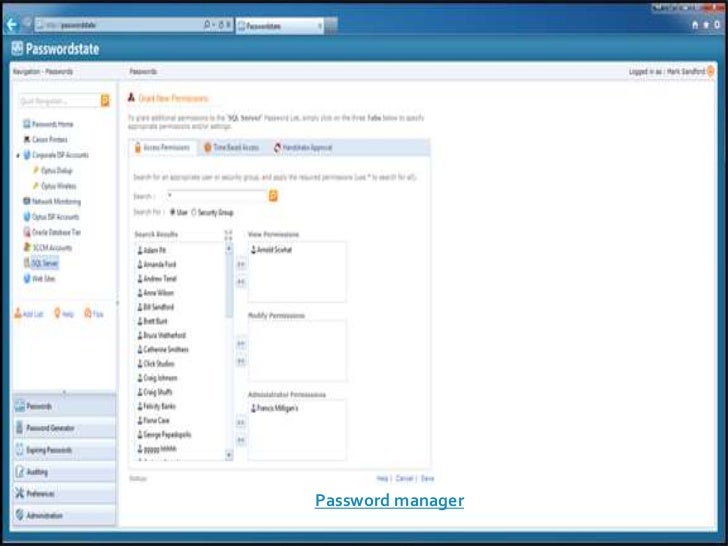This screenshot has height=546, width=728.
Task: Click the browser Favorites star icon
Action: pyautogui.click(x=706, y=25)
